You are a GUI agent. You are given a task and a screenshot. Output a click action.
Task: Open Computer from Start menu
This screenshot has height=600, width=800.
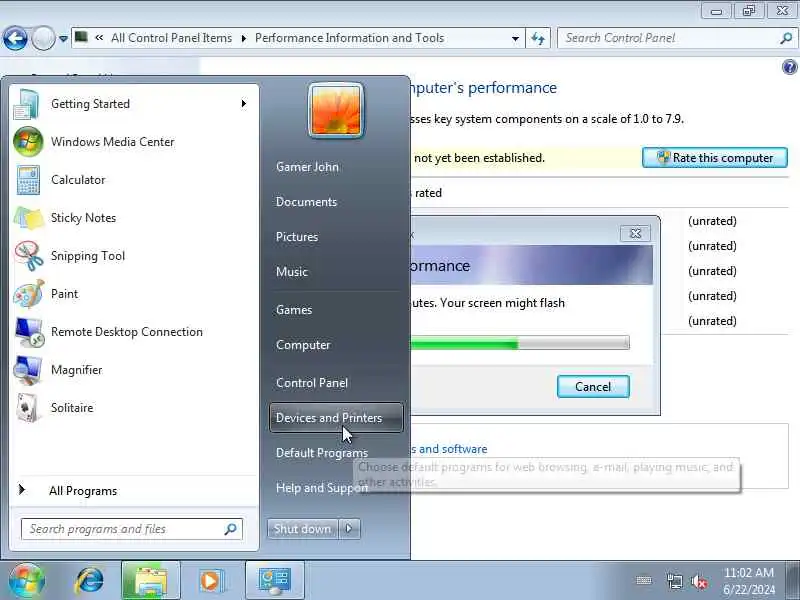point(303,345)
